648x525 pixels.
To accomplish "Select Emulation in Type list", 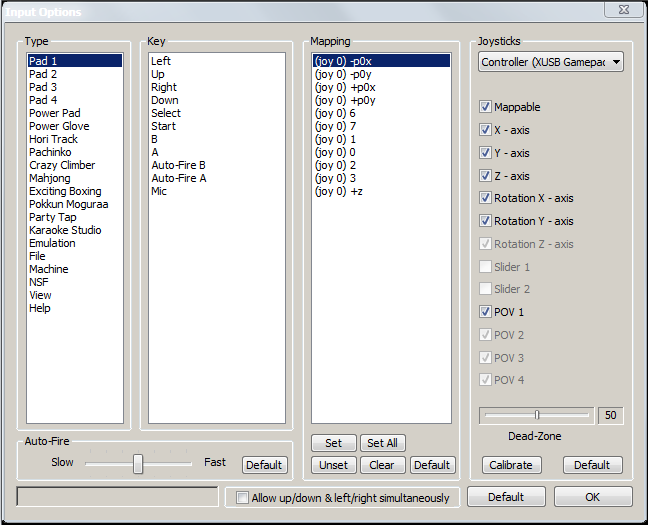I will (75, 243).
